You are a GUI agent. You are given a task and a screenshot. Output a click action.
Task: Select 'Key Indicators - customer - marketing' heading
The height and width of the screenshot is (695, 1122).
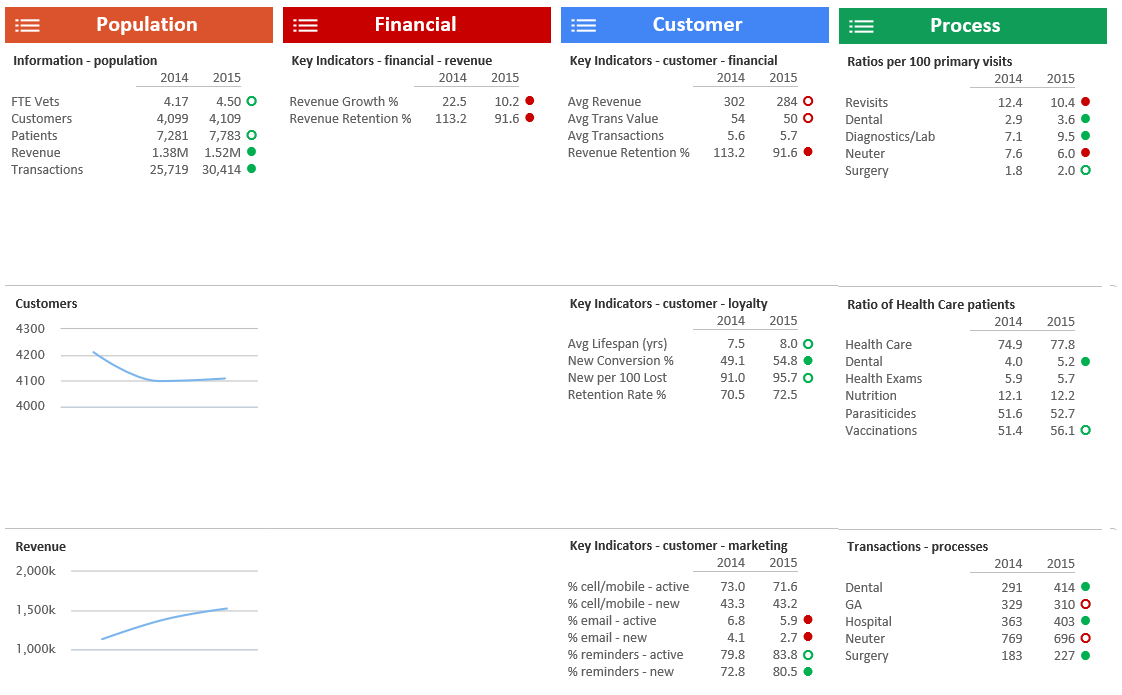(678, 545)
